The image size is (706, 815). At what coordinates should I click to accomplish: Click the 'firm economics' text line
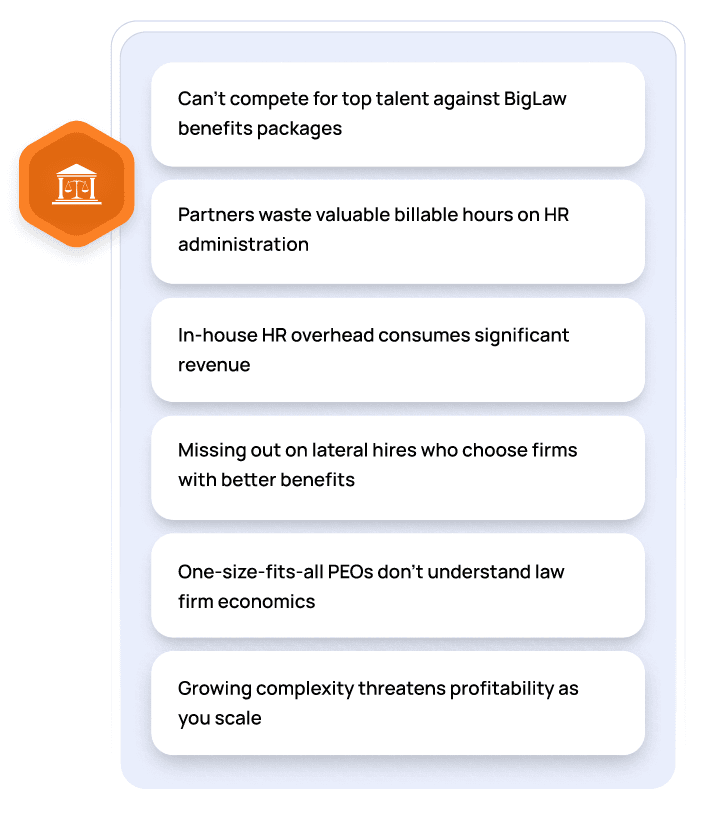tap(246, 601)
